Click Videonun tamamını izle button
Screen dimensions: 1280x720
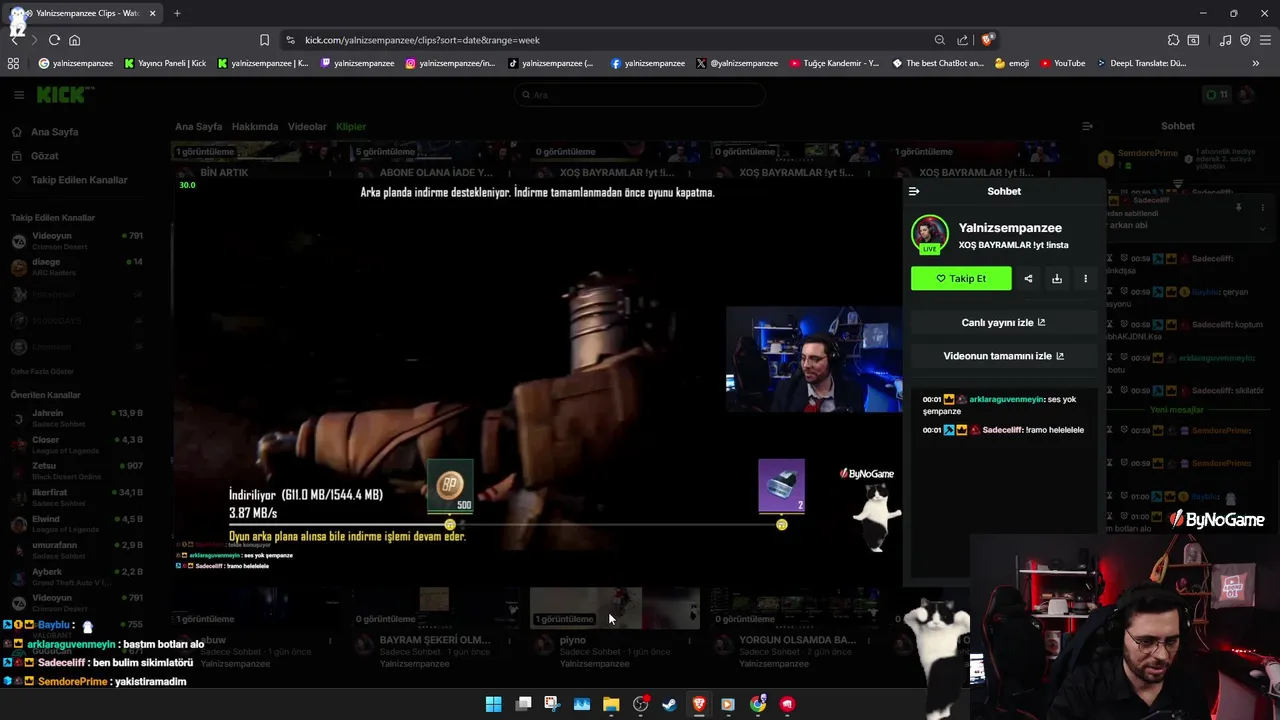[1003, 356]
